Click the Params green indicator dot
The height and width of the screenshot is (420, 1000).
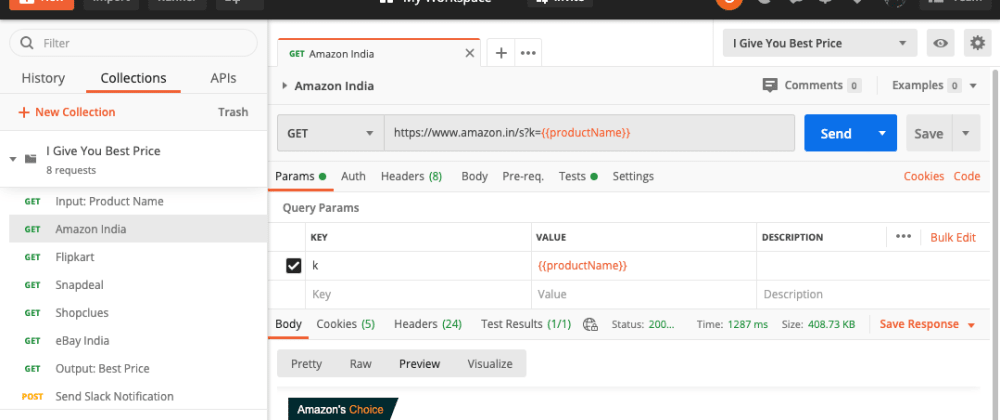pos(322,177)
